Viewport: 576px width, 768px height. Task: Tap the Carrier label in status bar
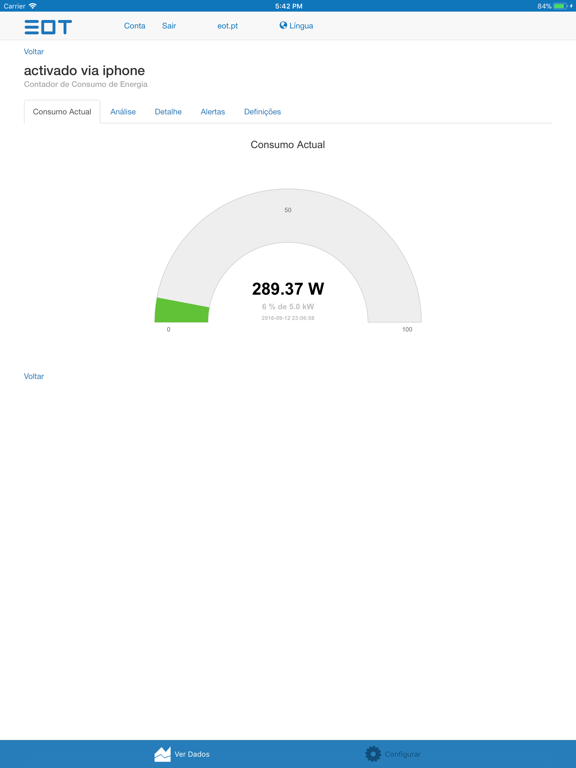coord(14,6)
